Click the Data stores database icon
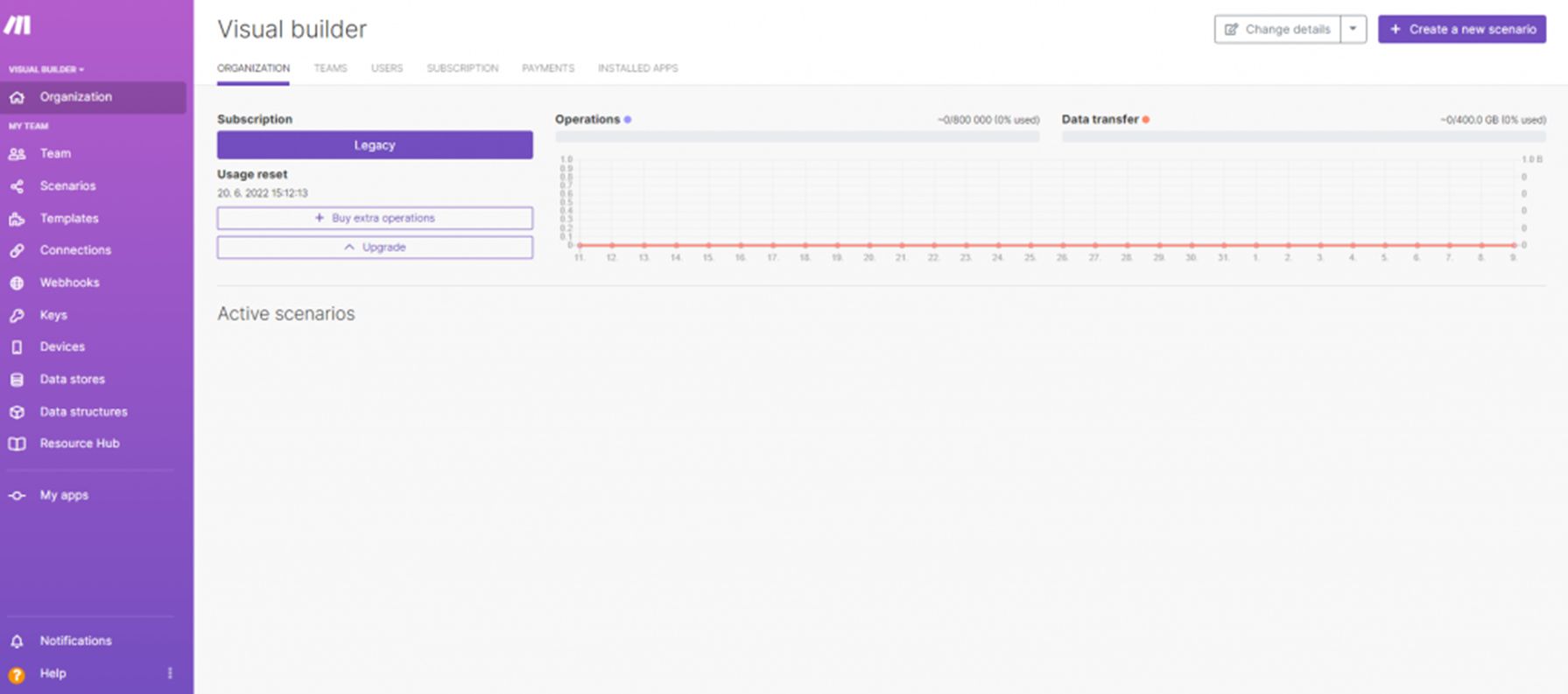This screenshot has height=694, width=1568. tap(17, 380)
